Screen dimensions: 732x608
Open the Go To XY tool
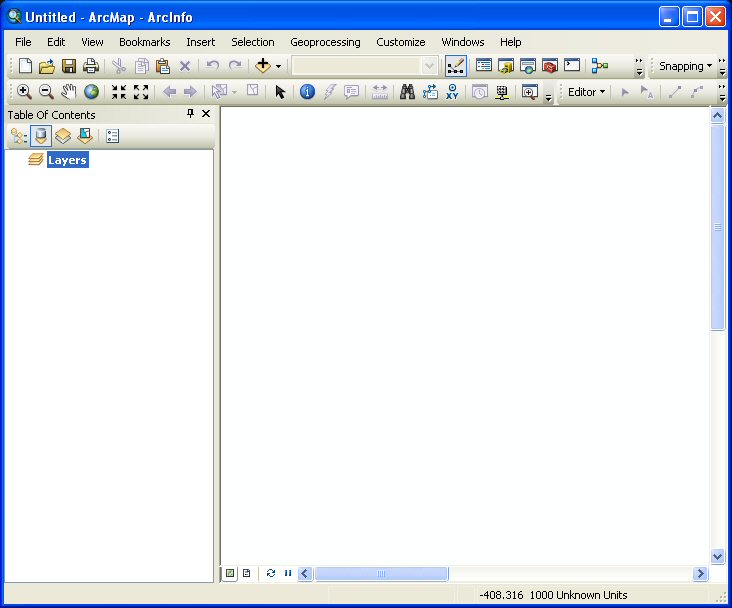[x=452, y=92]
